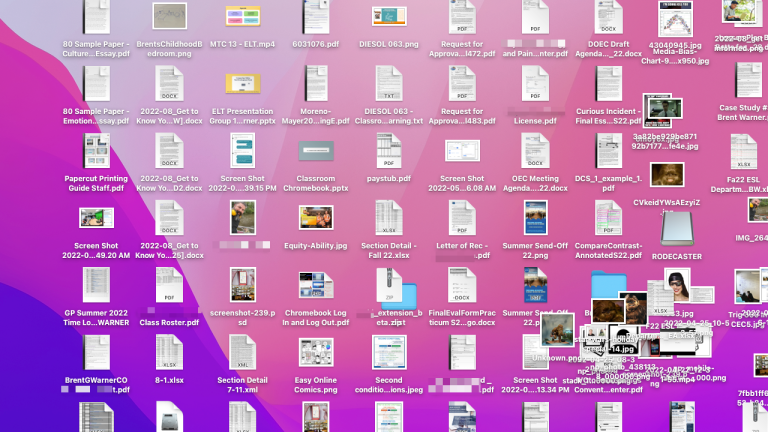The width and height of the screenshot is (768, 432).
Task: Click the Classroom Chromebook.pptx file
Action: [x=316, y=153]
